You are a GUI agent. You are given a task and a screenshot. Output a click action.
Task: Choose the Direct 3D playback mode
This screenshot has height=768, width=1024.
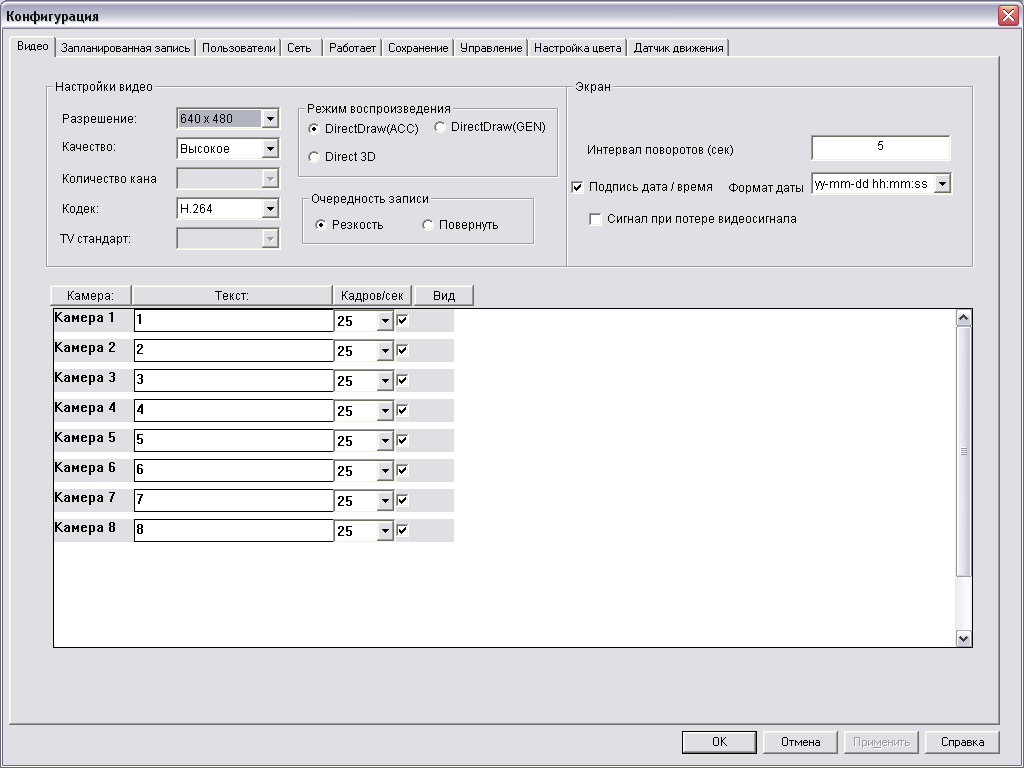(314, 157)
